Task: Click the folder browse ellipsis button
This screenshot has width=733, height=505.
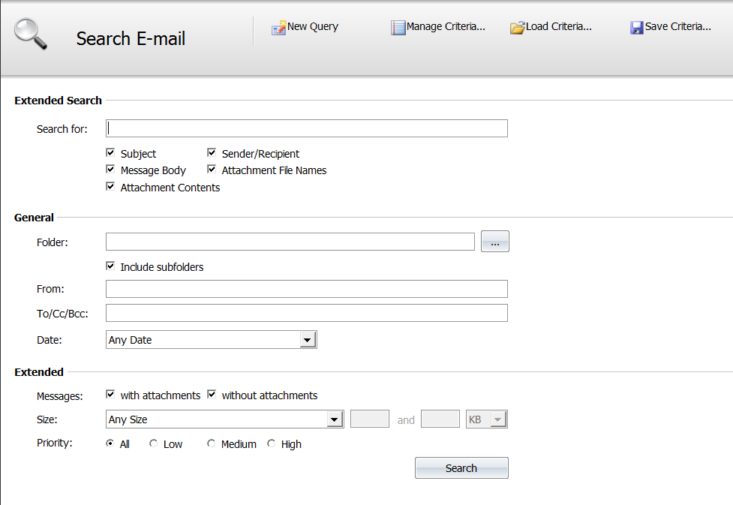Action: (x=495, y=241)
